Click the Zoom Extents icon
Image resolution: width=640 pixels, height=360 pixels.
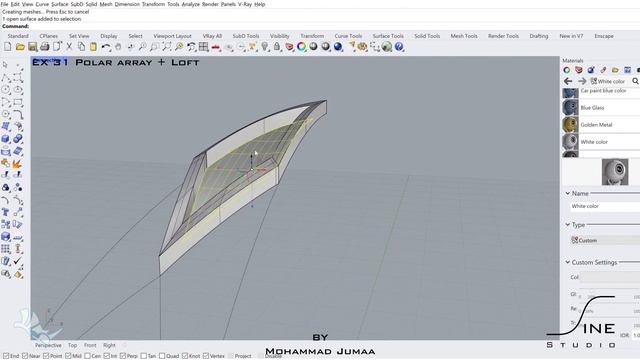click(167, 47)
